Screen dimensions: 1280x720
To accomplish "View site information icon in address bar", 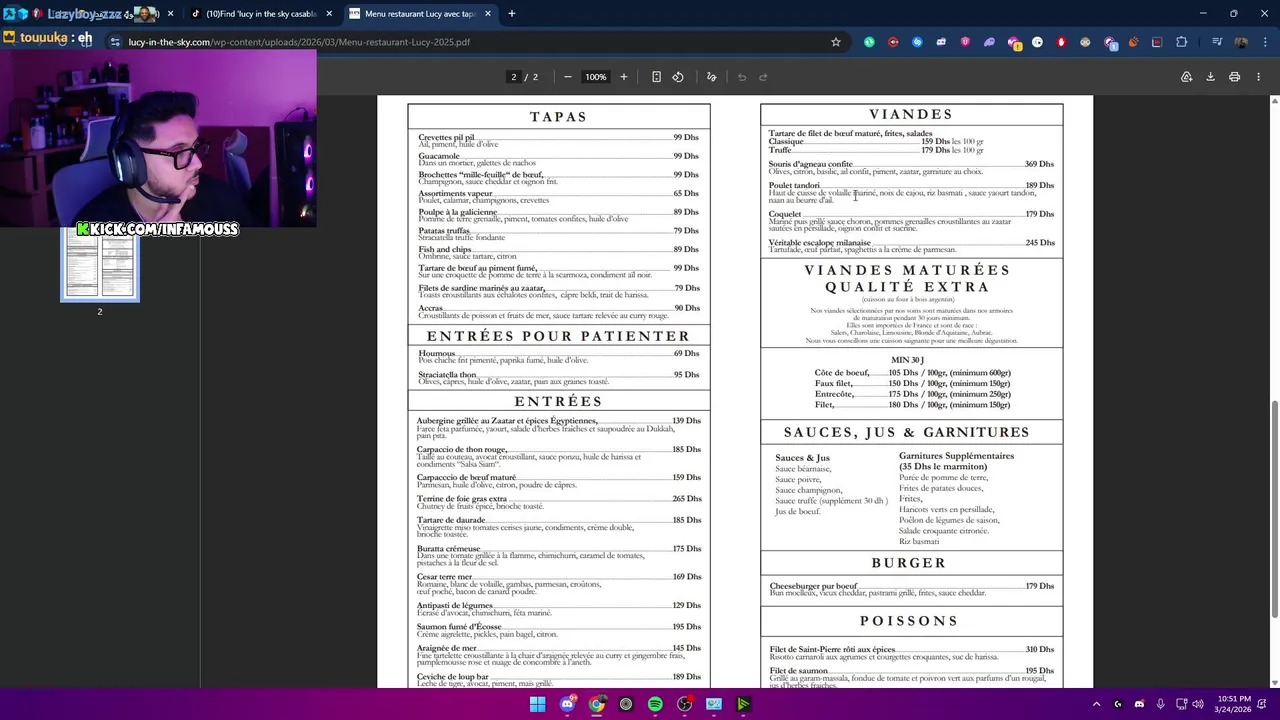I will 116,42.
